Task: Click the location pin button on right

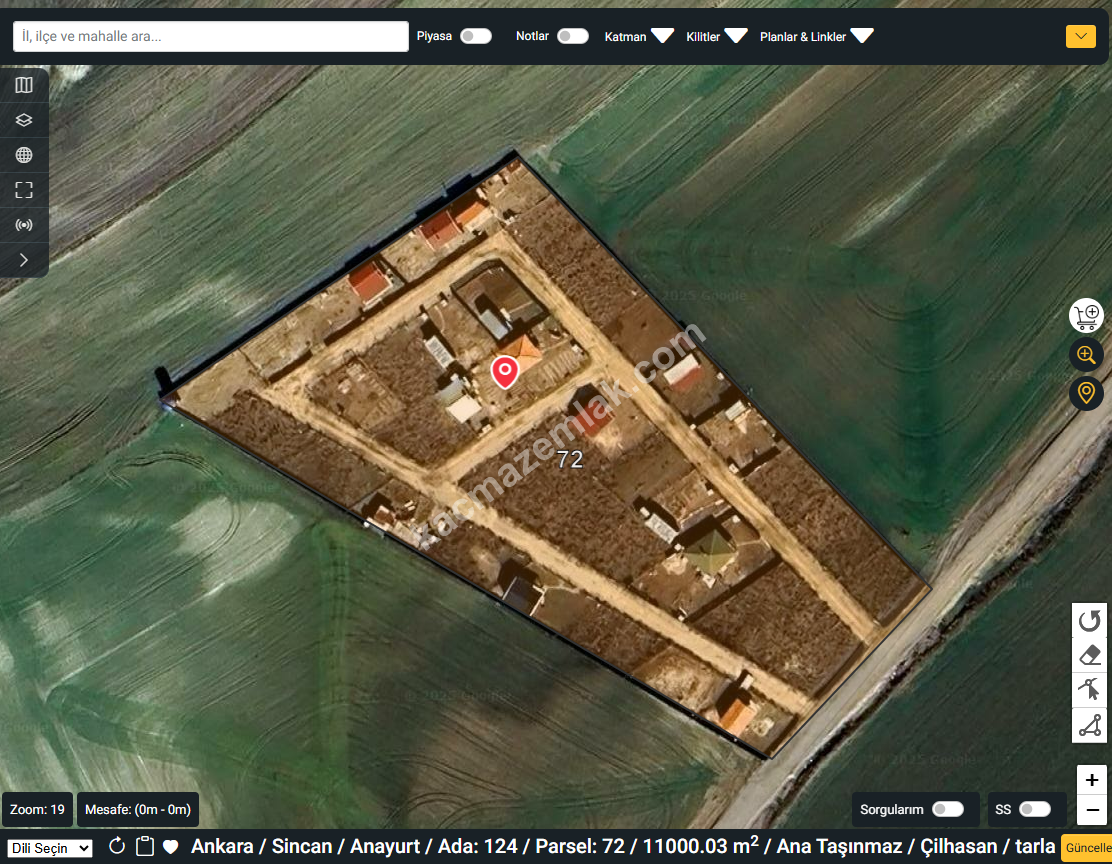Action: coord(1086,392)
